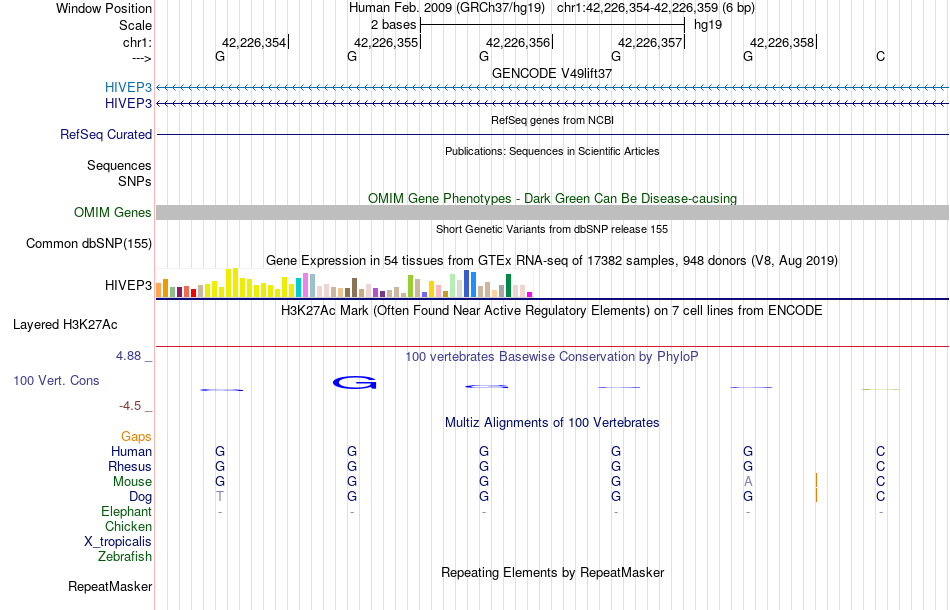
Task: Click the GTEx tissue expression bar chart
Action: pos(344,283)
